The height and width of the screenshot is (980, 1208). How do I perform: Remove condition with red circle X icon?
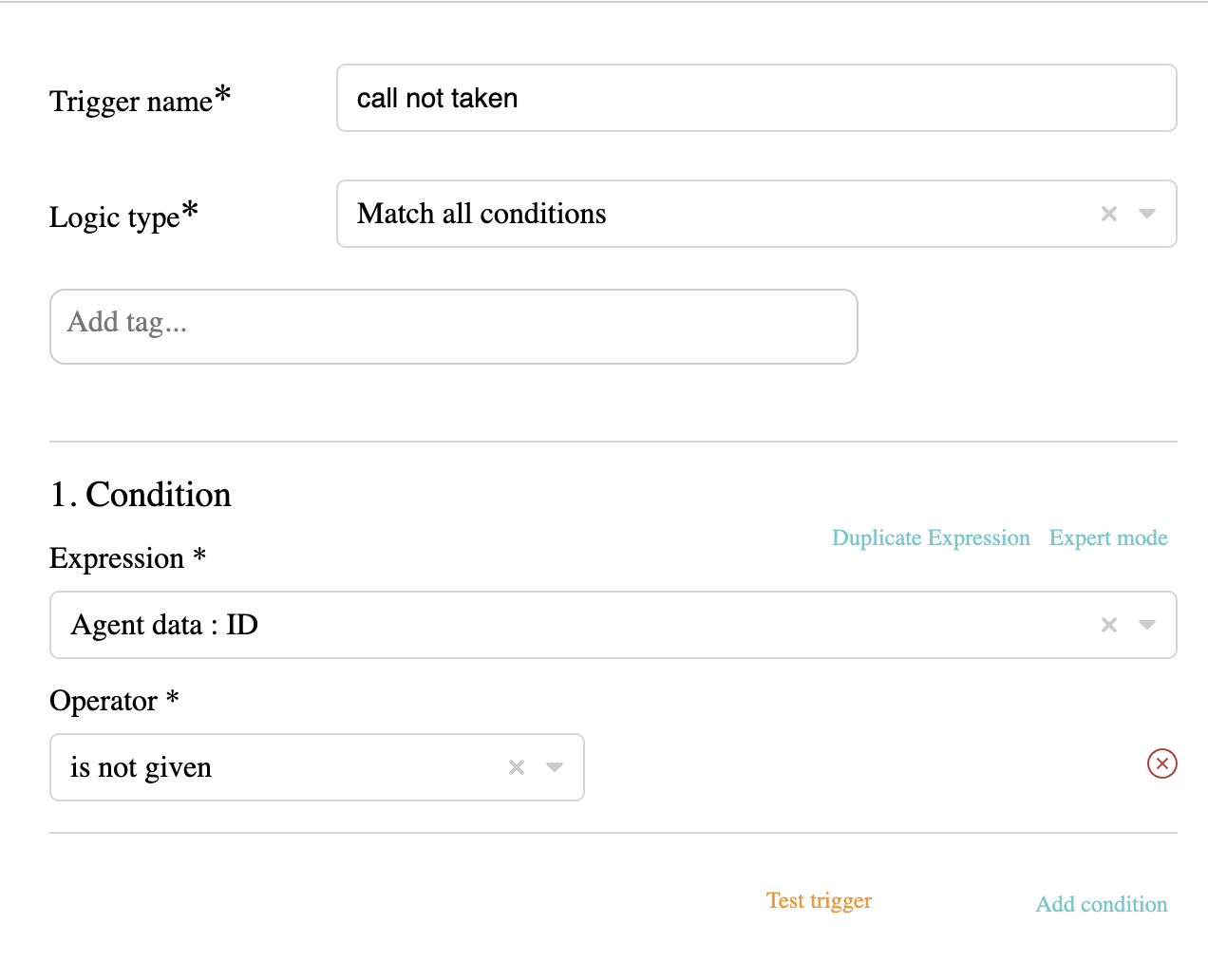click(x=1162, y=763)
